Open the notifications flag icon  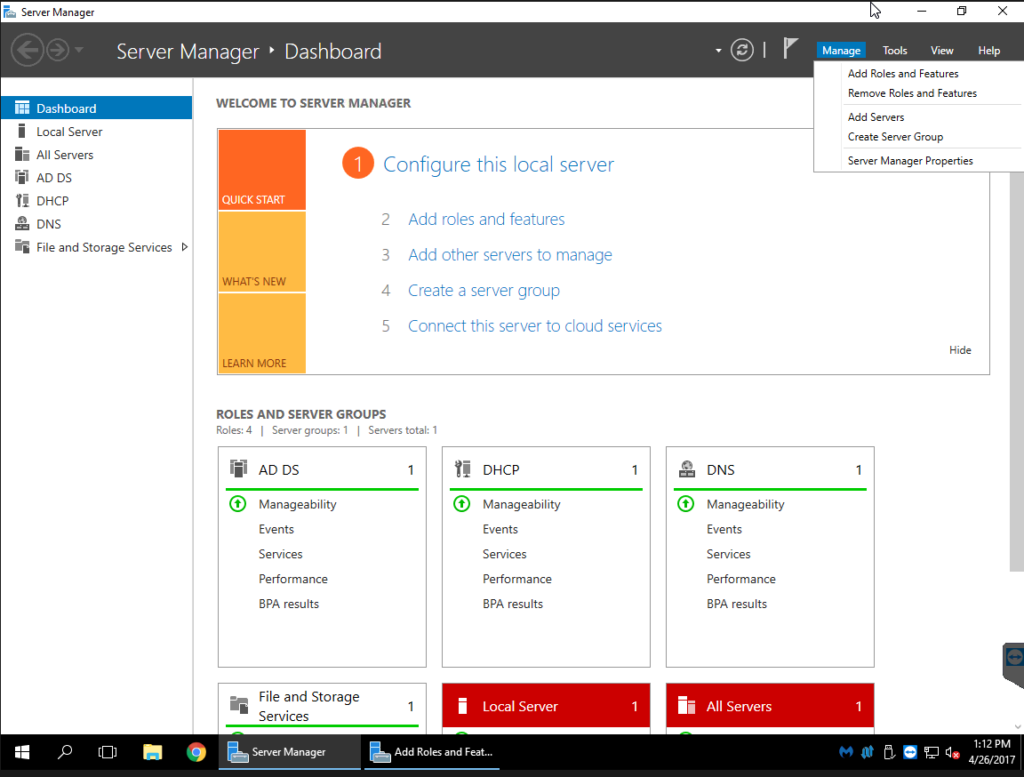pyautogui.click(x=790, y=49)
